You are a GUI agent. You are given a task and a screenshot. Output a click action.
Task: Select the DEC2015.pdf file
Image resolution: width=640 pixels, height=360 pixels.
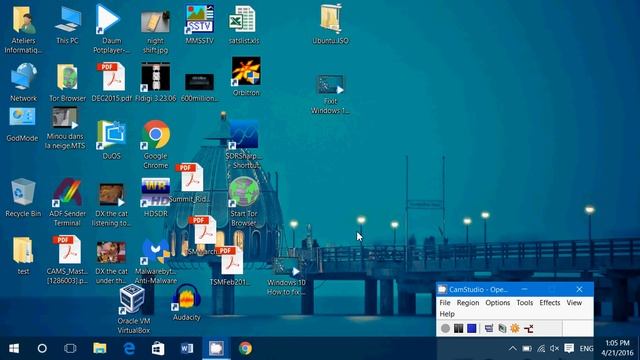click(111, 82)
